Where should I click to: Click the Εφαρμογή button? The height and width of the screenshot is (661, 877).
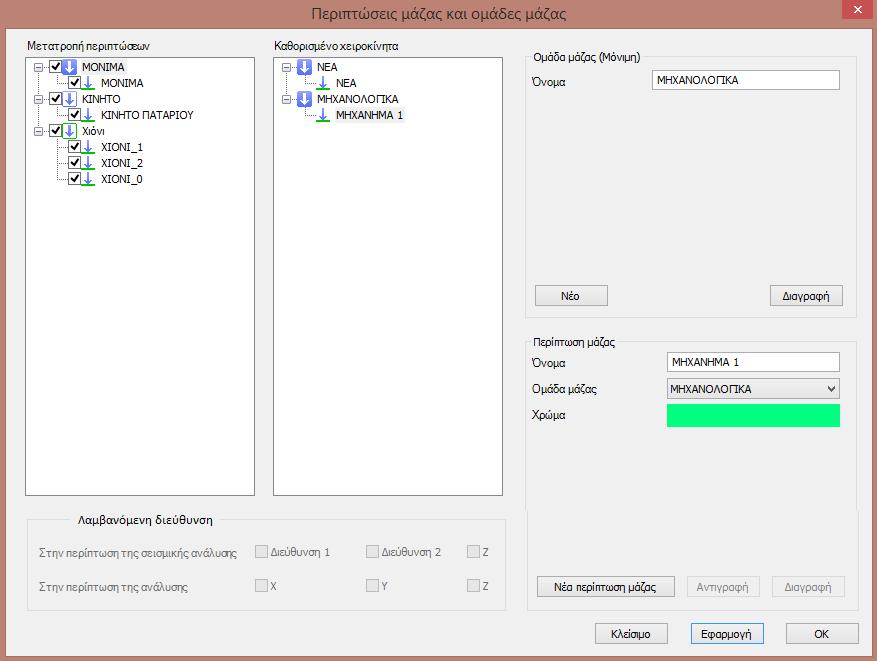727,634
